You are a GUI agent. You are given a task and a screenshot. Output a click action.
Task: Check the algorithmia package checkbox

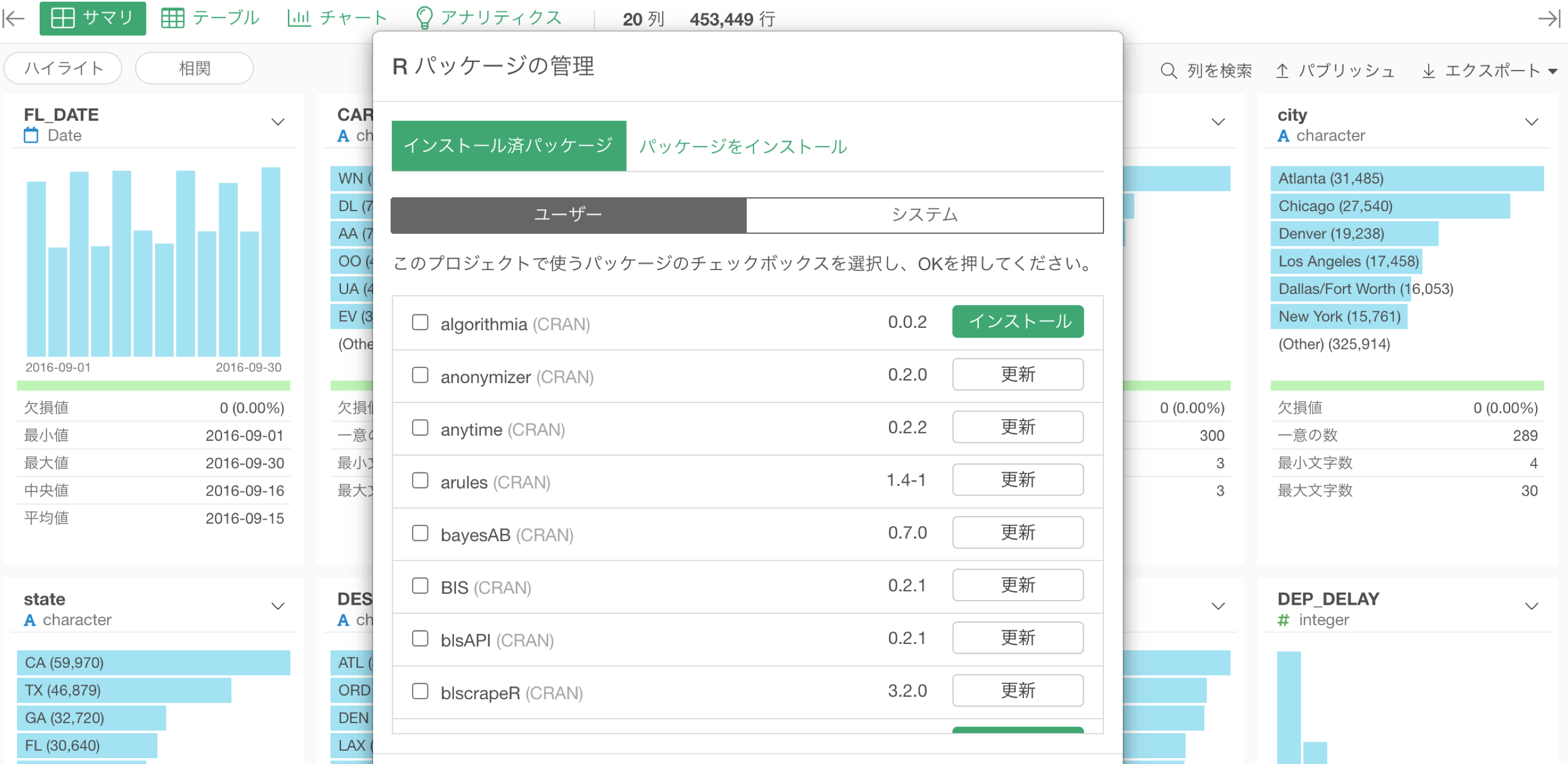420,322
